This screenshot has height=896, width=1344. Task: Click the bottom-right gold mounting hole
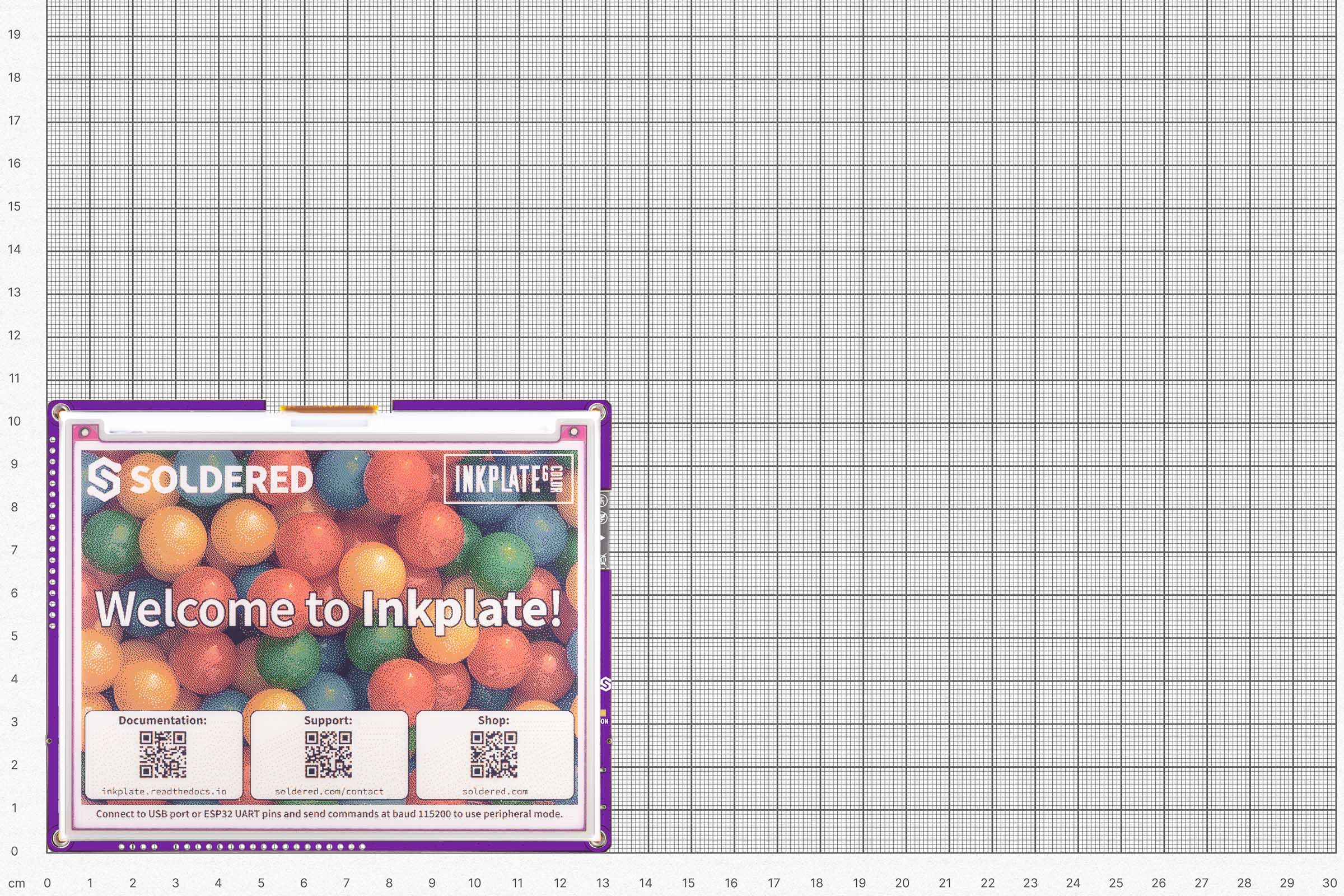[596, 838]
